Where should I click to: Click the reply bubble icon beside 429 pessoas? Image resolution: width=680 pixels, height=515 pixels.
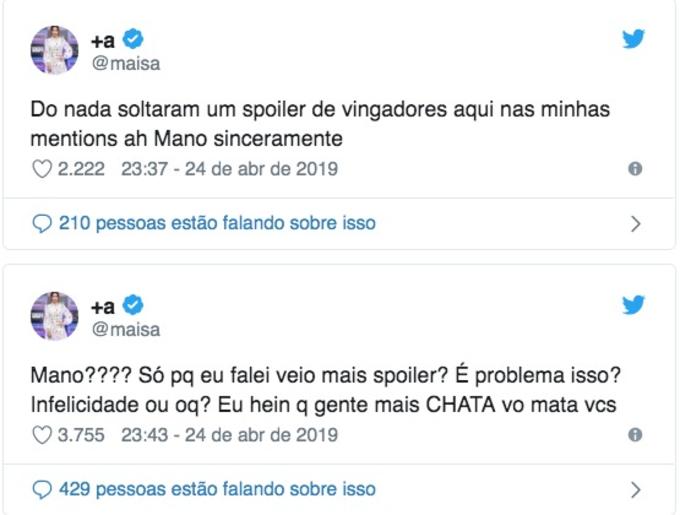point(42,489)
